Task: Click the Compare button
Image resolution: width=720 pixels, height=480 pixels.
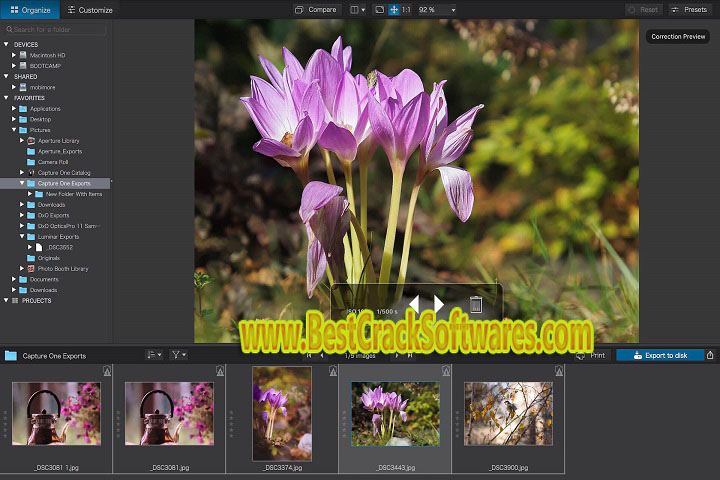Action: [316, 10]
